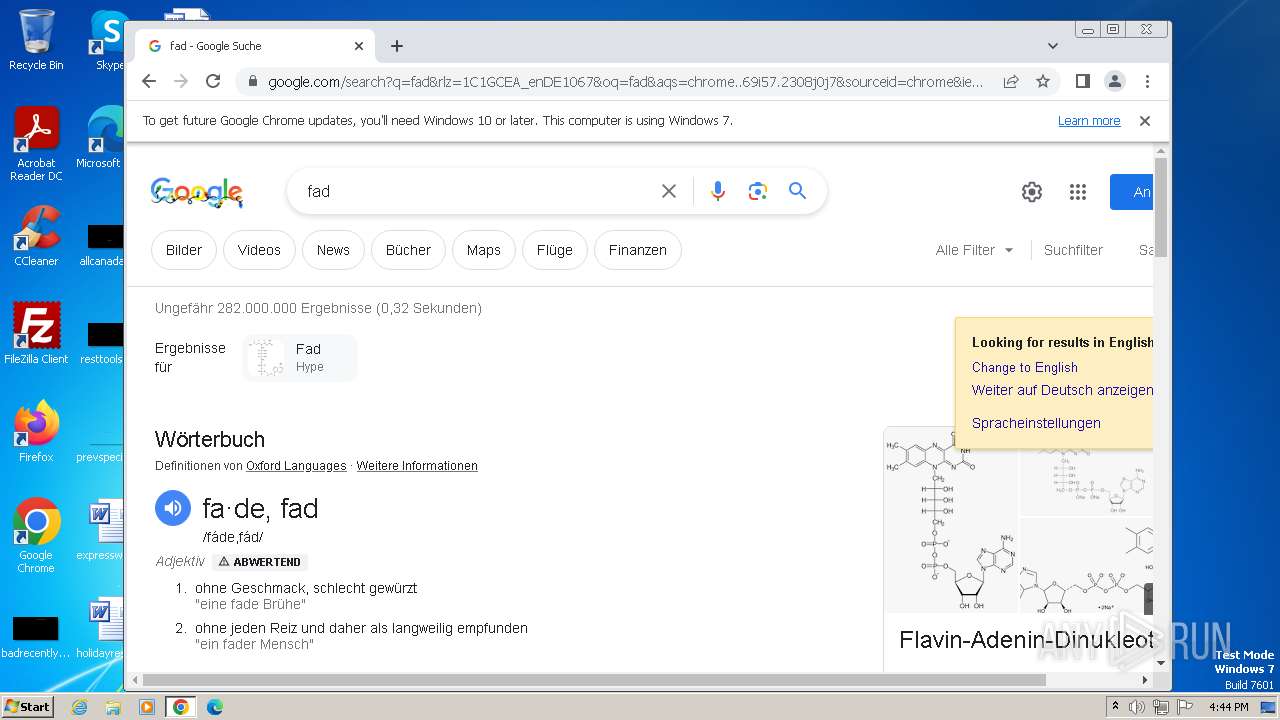1280x720 pixels.
Task: Open File Explorer in taskbar
Action: 113,707
